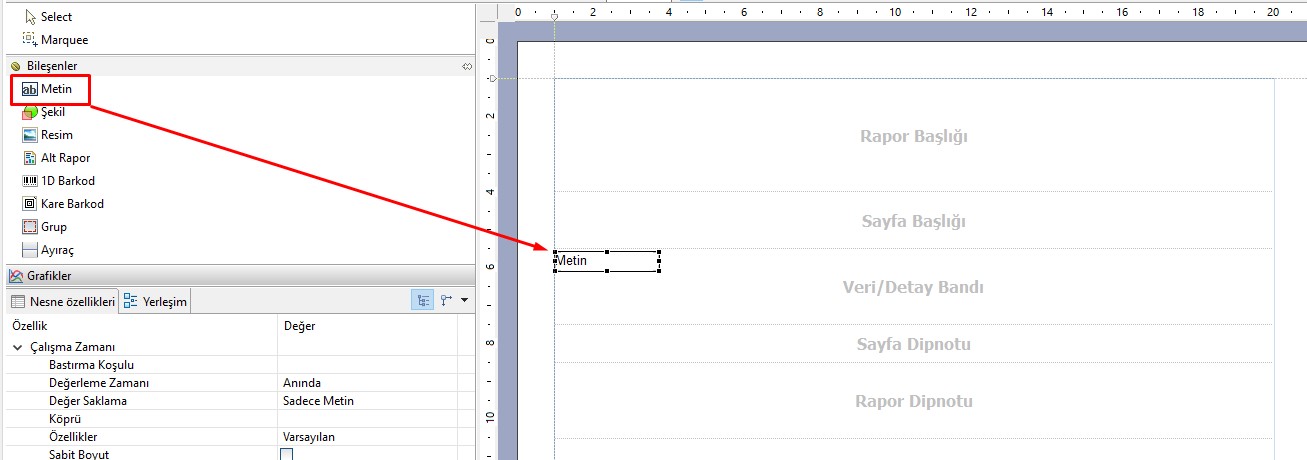Click the horizontal ruler guide marker
This screenshot has height=460, width=1307.
pos(555,17)
